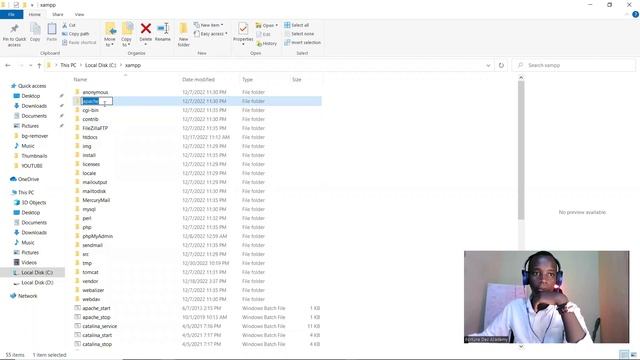Select the FileZillaFTP folder
Screen dimensions: 640x360
click(x=95, y=128)
